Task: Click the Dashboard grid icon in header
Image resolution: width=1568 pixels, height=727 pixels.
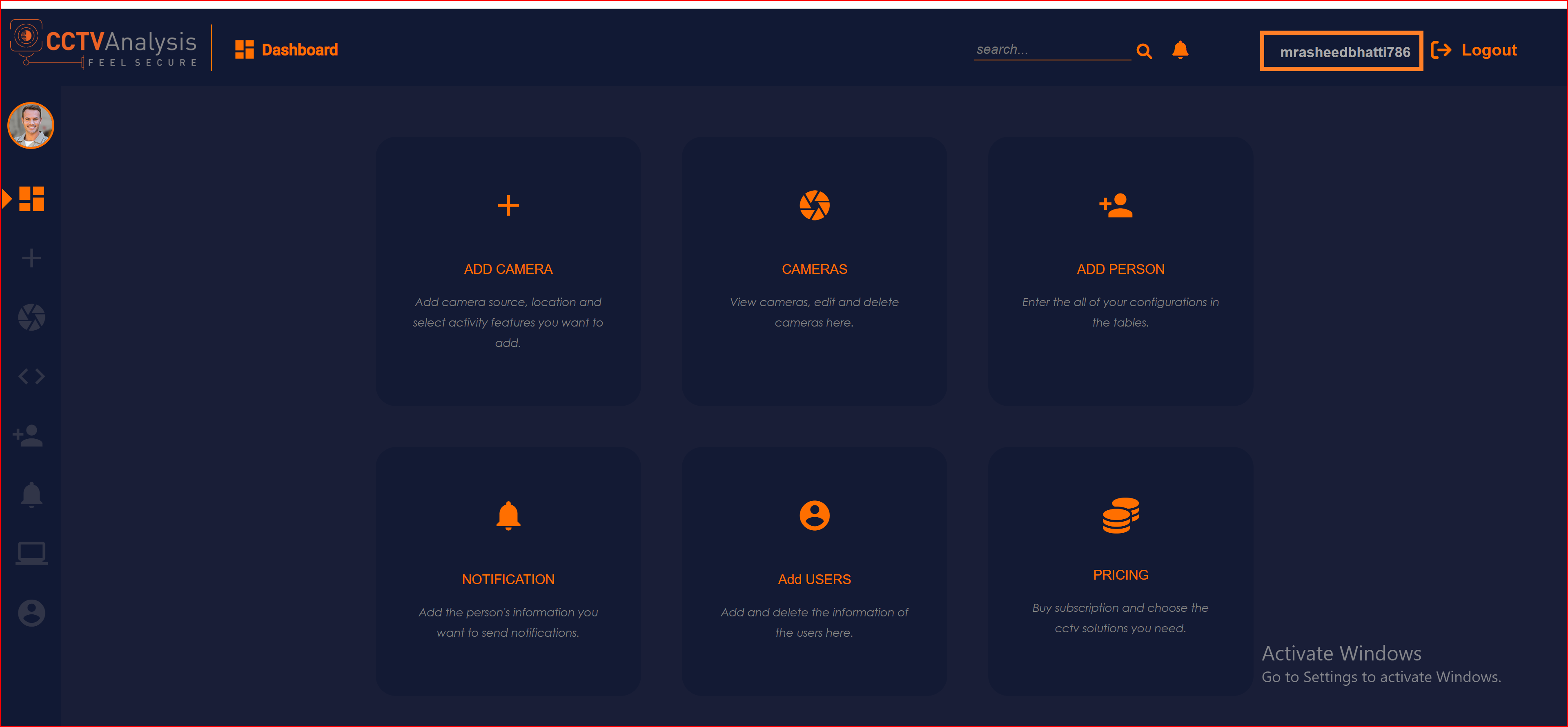Action: tap(244, 50)
